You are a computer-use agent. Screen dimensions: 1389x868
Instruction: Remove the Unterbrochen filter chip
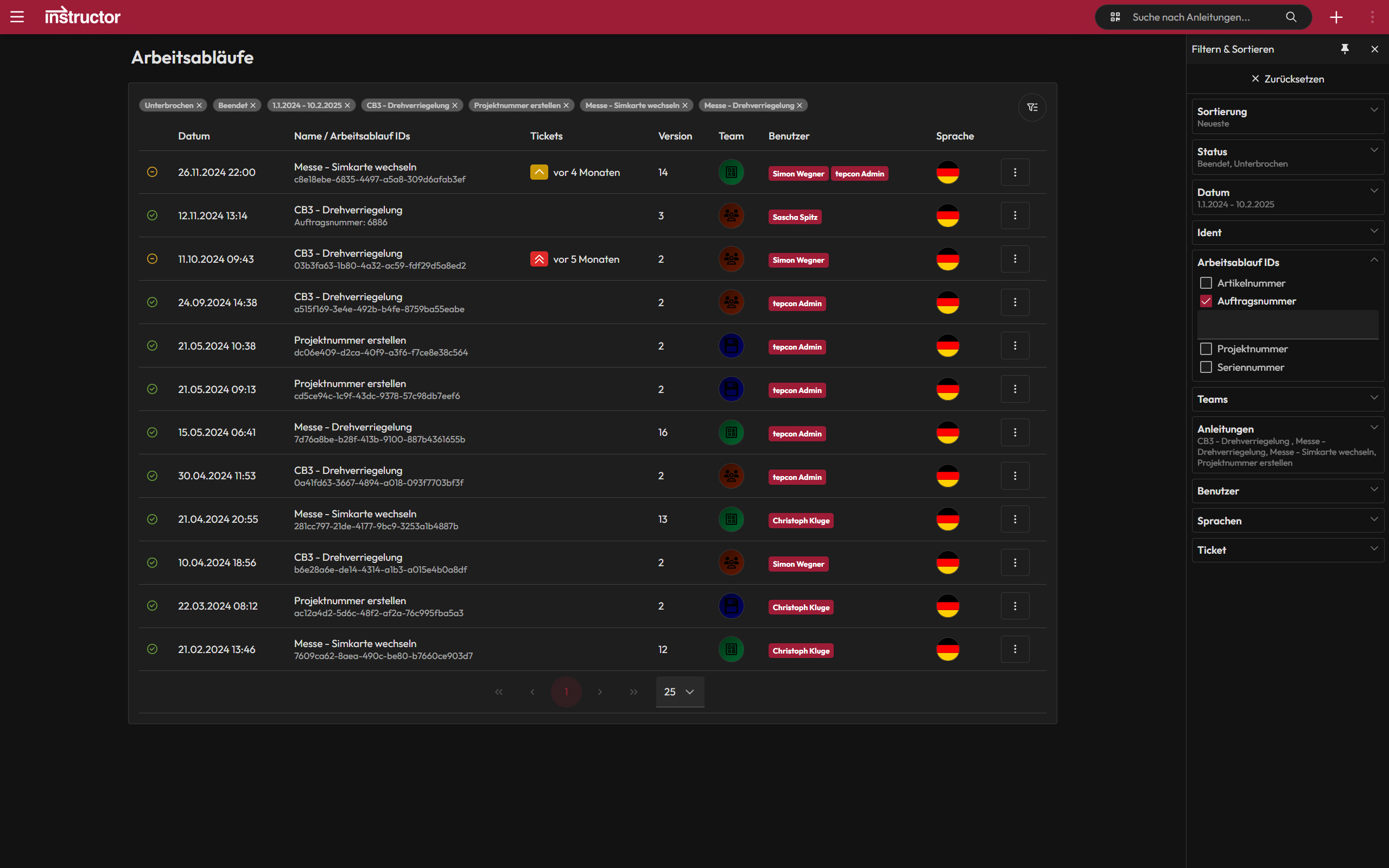point(199,106)
